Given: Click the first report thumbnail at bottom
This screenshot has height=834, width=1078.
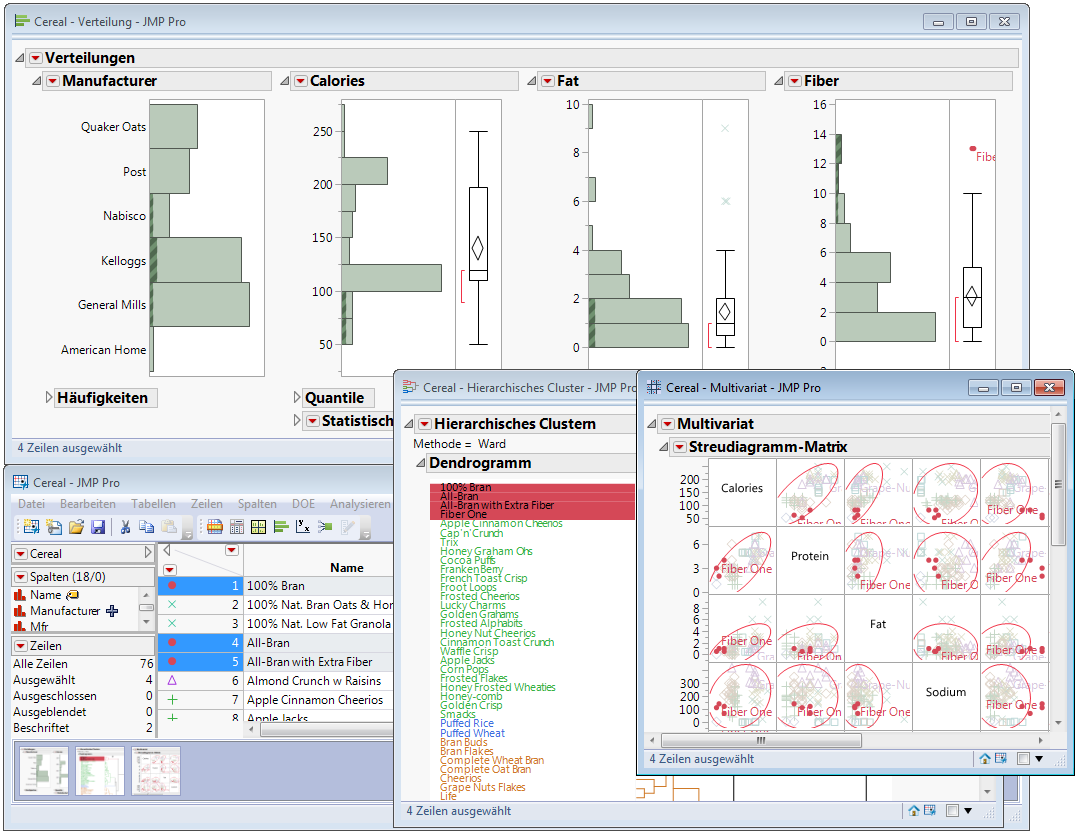Looking at the screenshot, I should (x=44, y=771).
